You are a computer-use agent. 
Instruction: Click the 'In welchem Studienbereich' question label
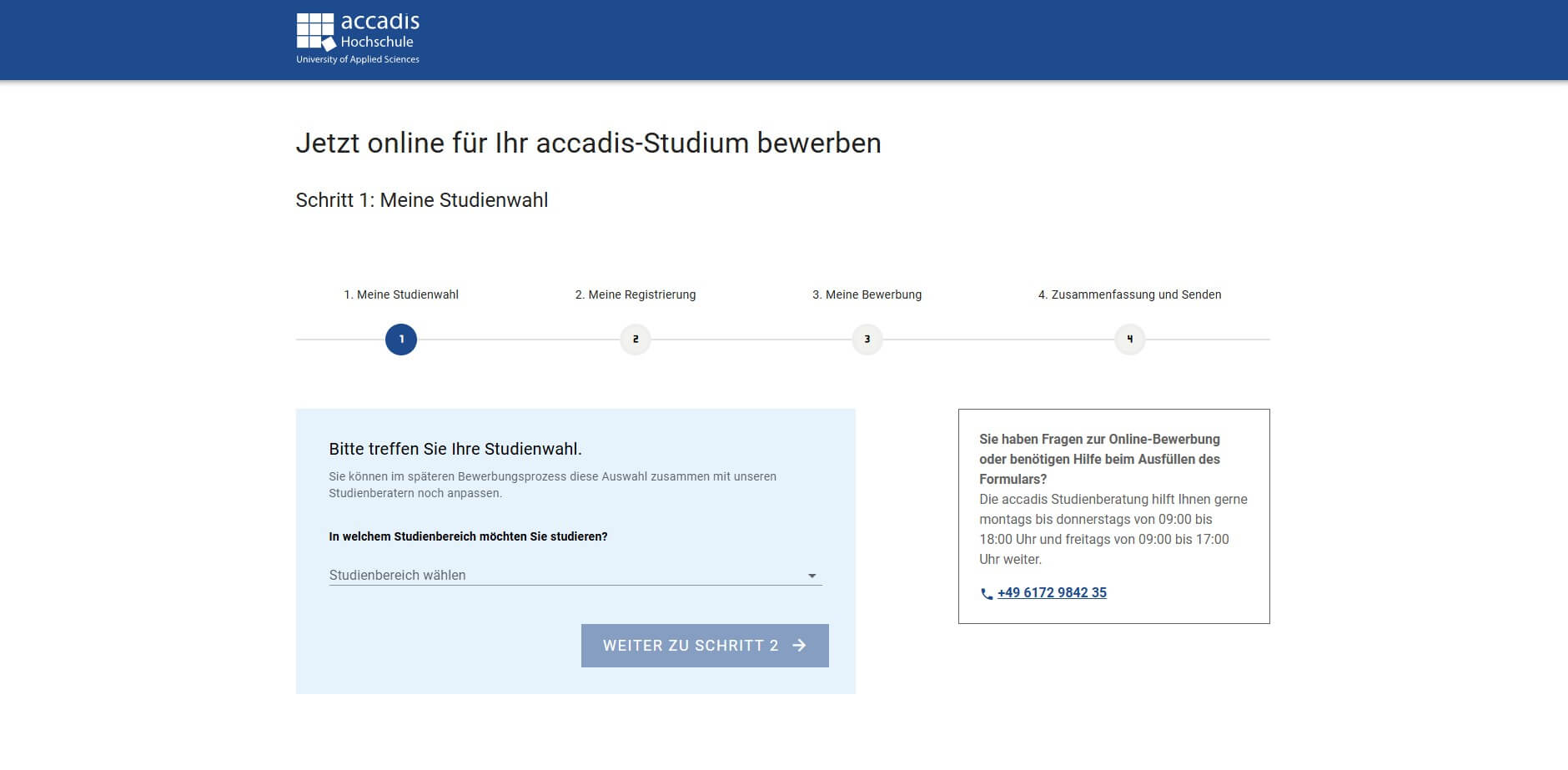click(x=468, y=536)
